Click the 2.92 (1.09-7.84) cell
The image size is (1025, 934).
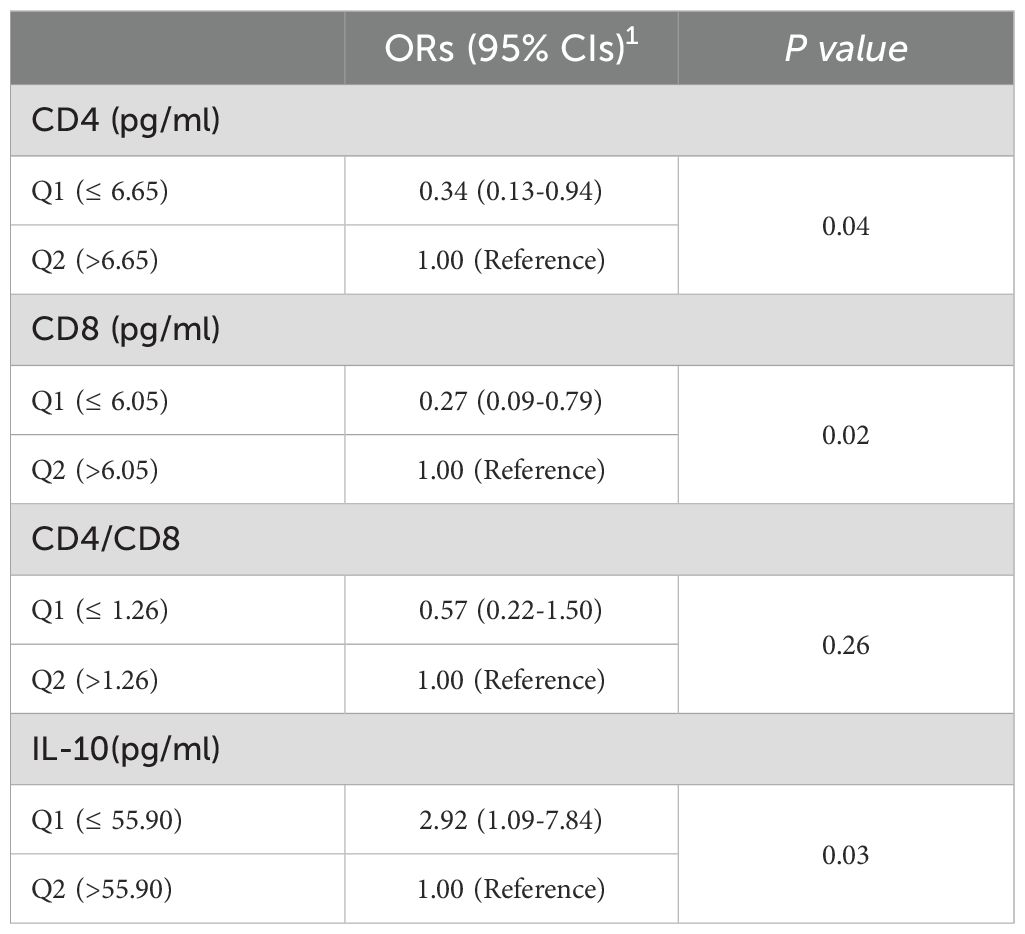tap(510, 819)
